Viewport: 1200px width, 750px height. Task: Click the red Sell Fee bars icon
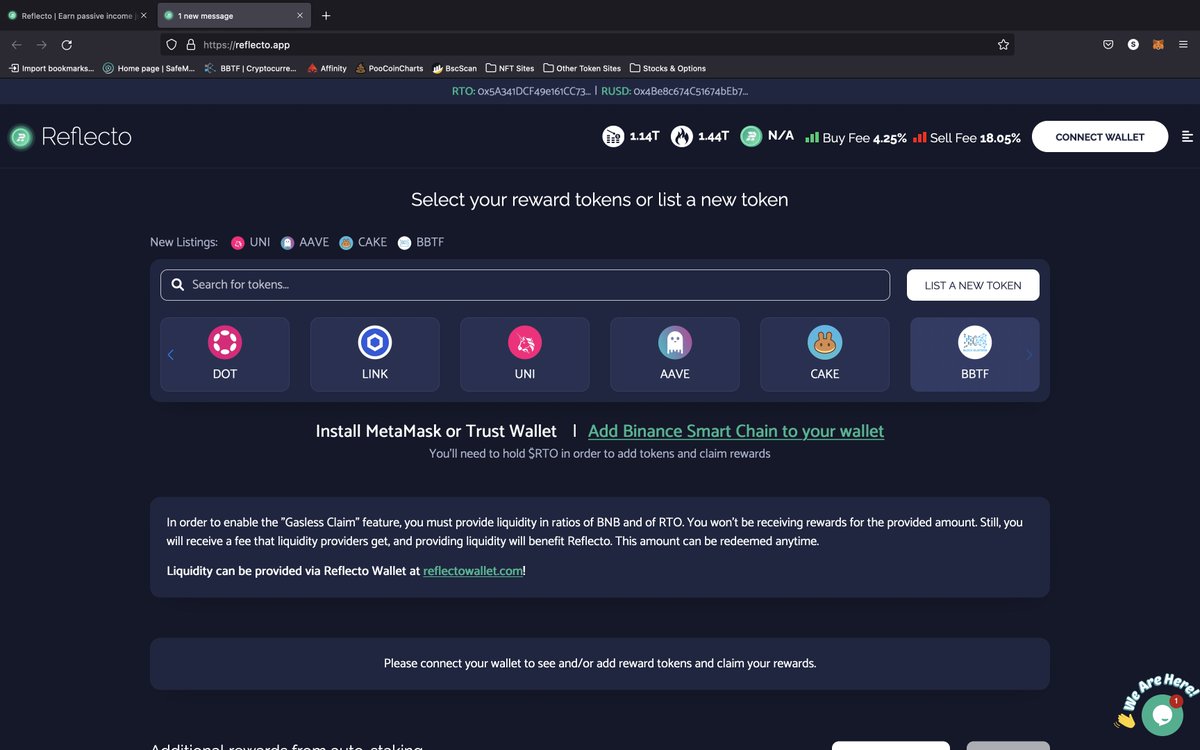pos(919,138)
